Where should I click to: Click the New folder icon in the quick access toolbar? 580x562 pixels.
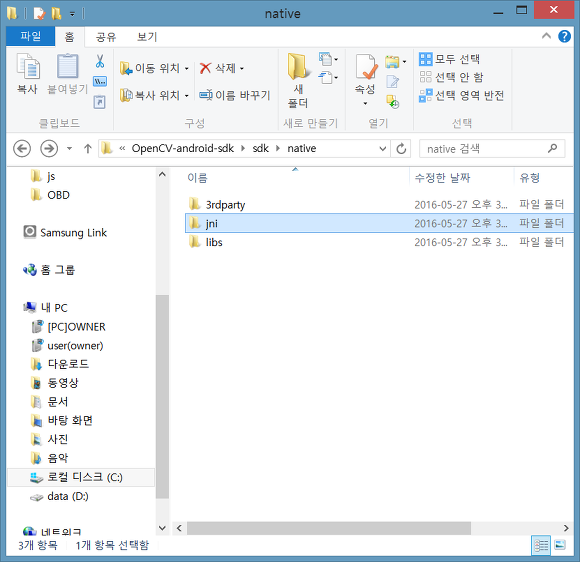[57, 14]
